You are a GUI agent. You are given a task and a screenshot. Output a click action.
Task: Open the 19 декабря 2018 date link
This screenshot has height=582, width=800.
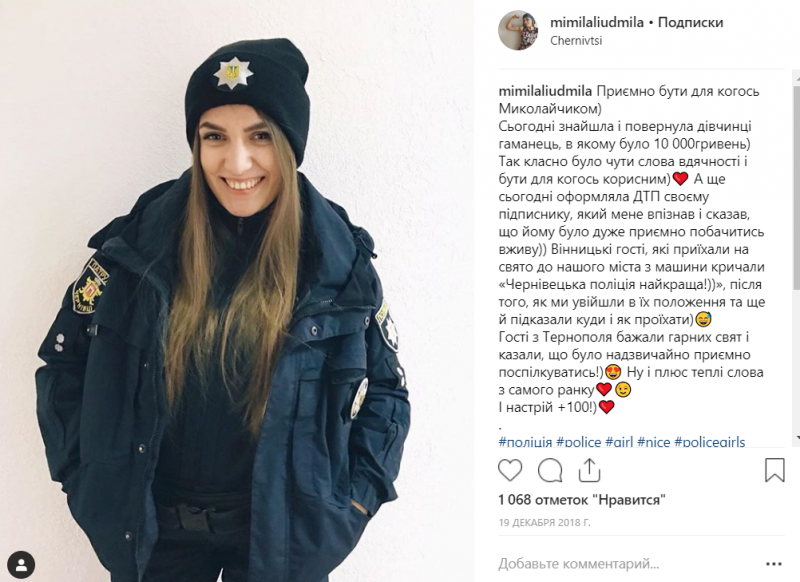pyautogui.click(x=544, y=523)
